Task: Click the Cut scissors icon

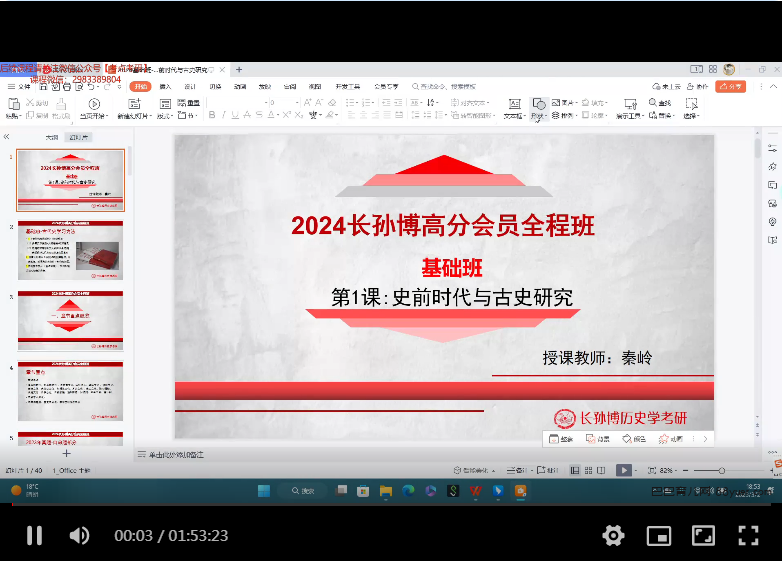Action: 30,102
